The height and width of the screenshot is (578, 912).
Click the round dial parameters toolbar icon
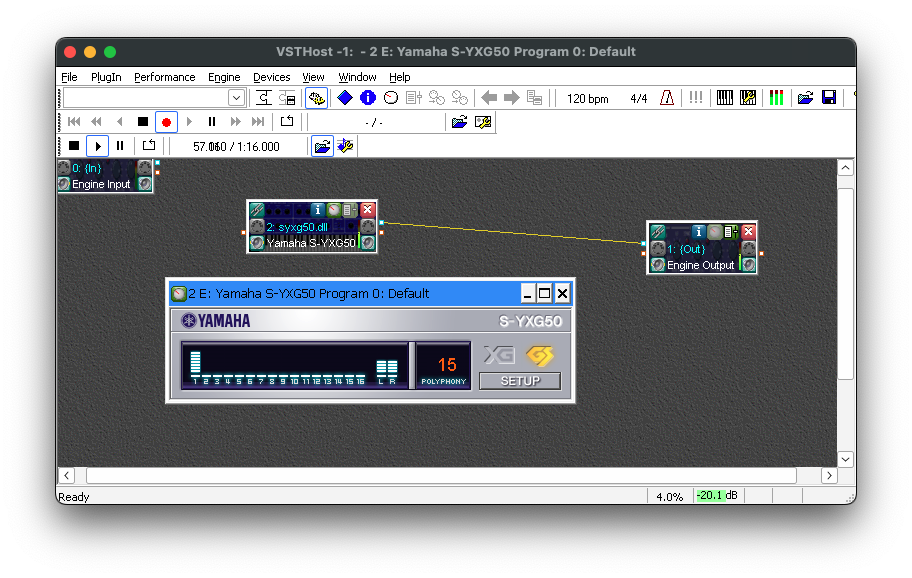click(391, 98)
